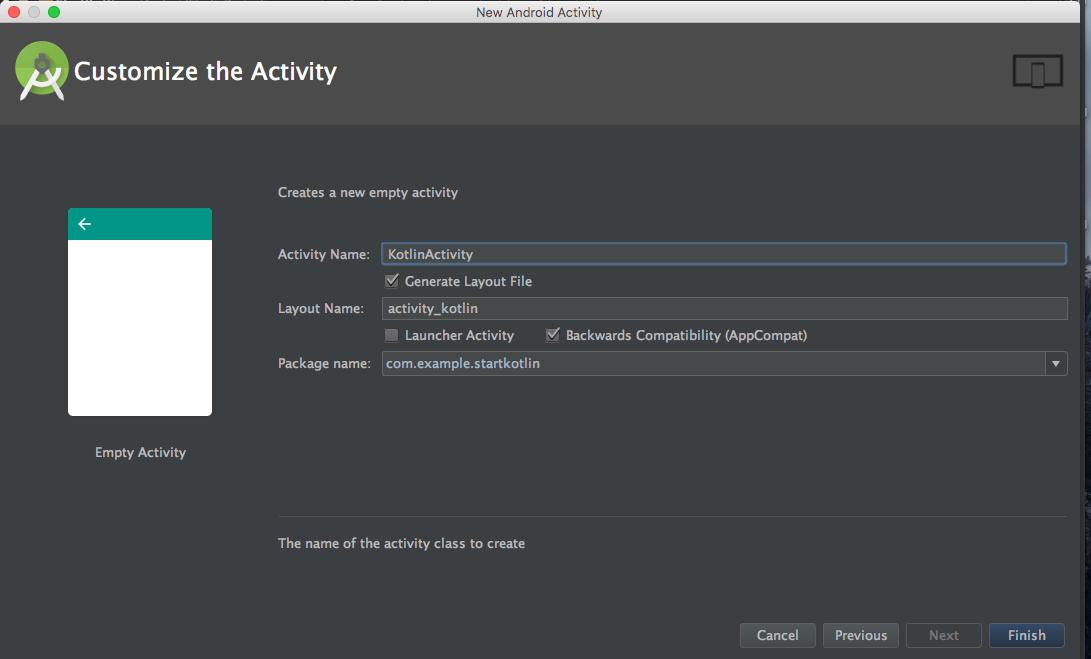Go back with the Previous button

[861, 635]
